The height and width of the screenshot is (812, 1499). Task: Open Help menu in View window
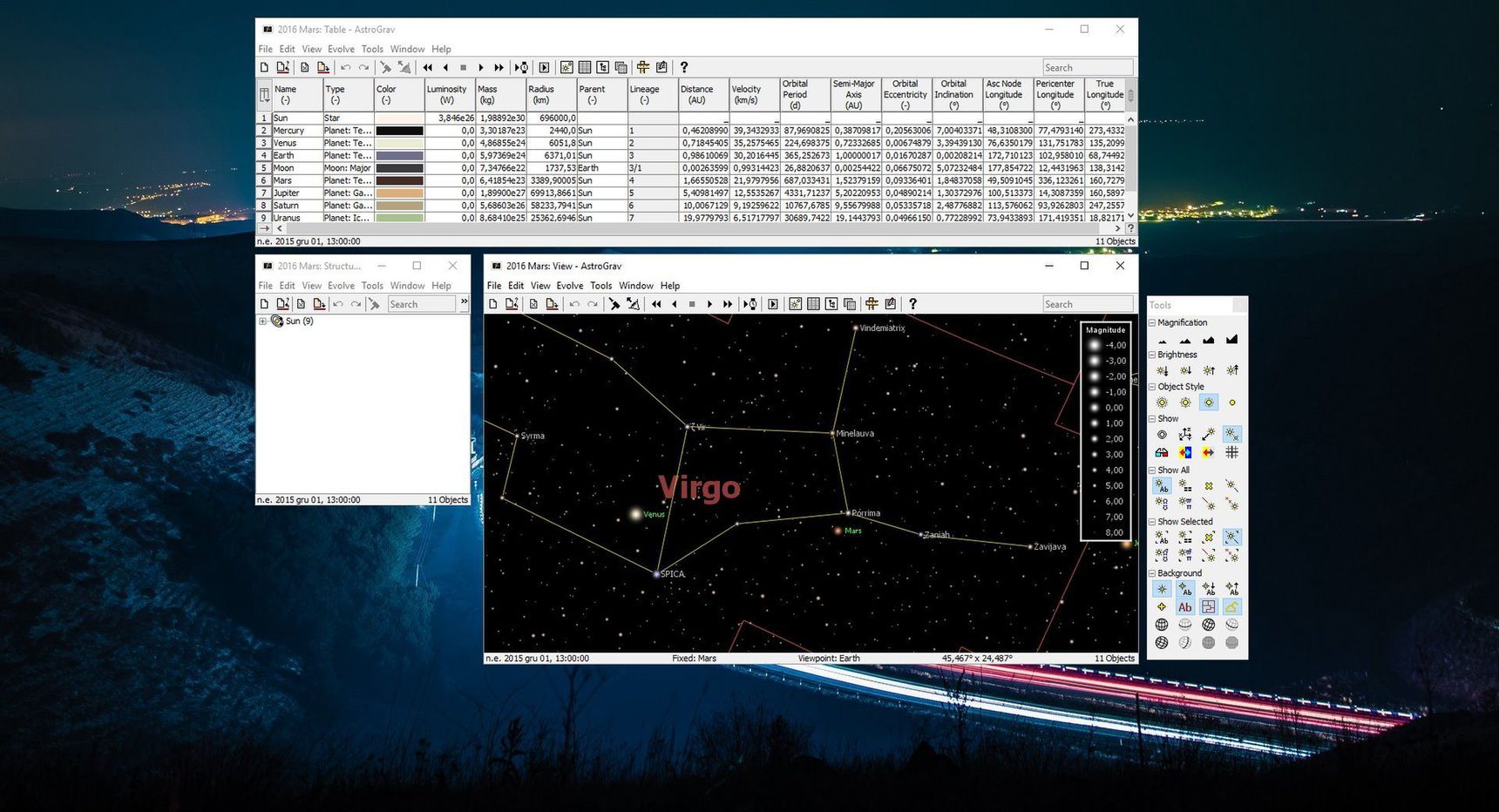(670, 286)
